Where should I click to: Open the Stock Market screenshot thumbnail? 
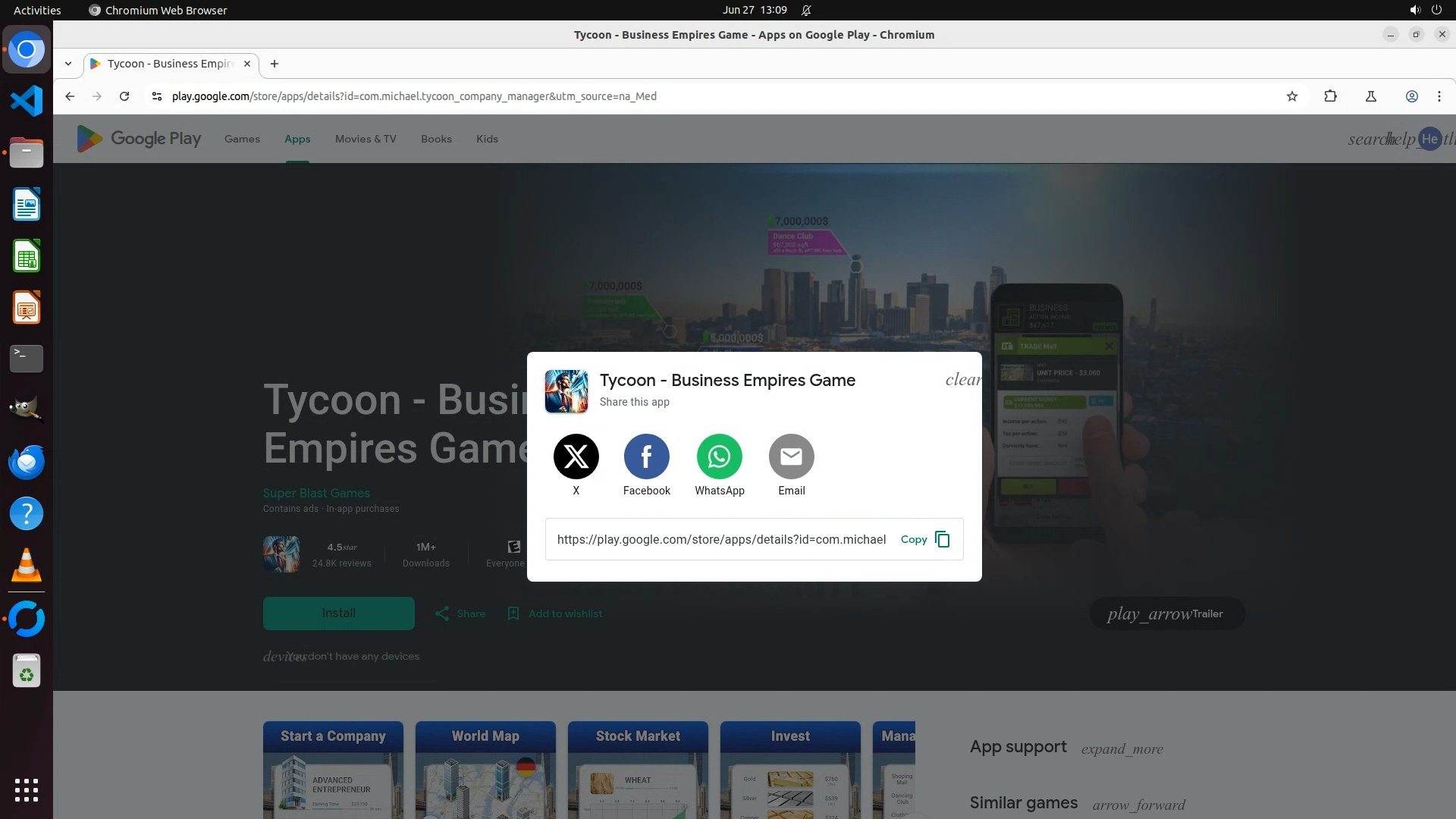click(638, 770)
